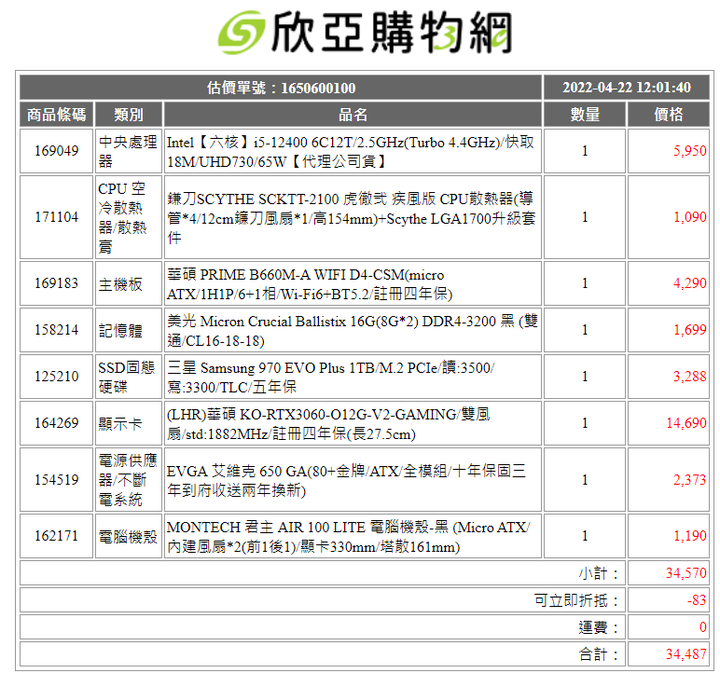
Task: Click the 電腦機殼 category cell
Action: click(128, 537)
